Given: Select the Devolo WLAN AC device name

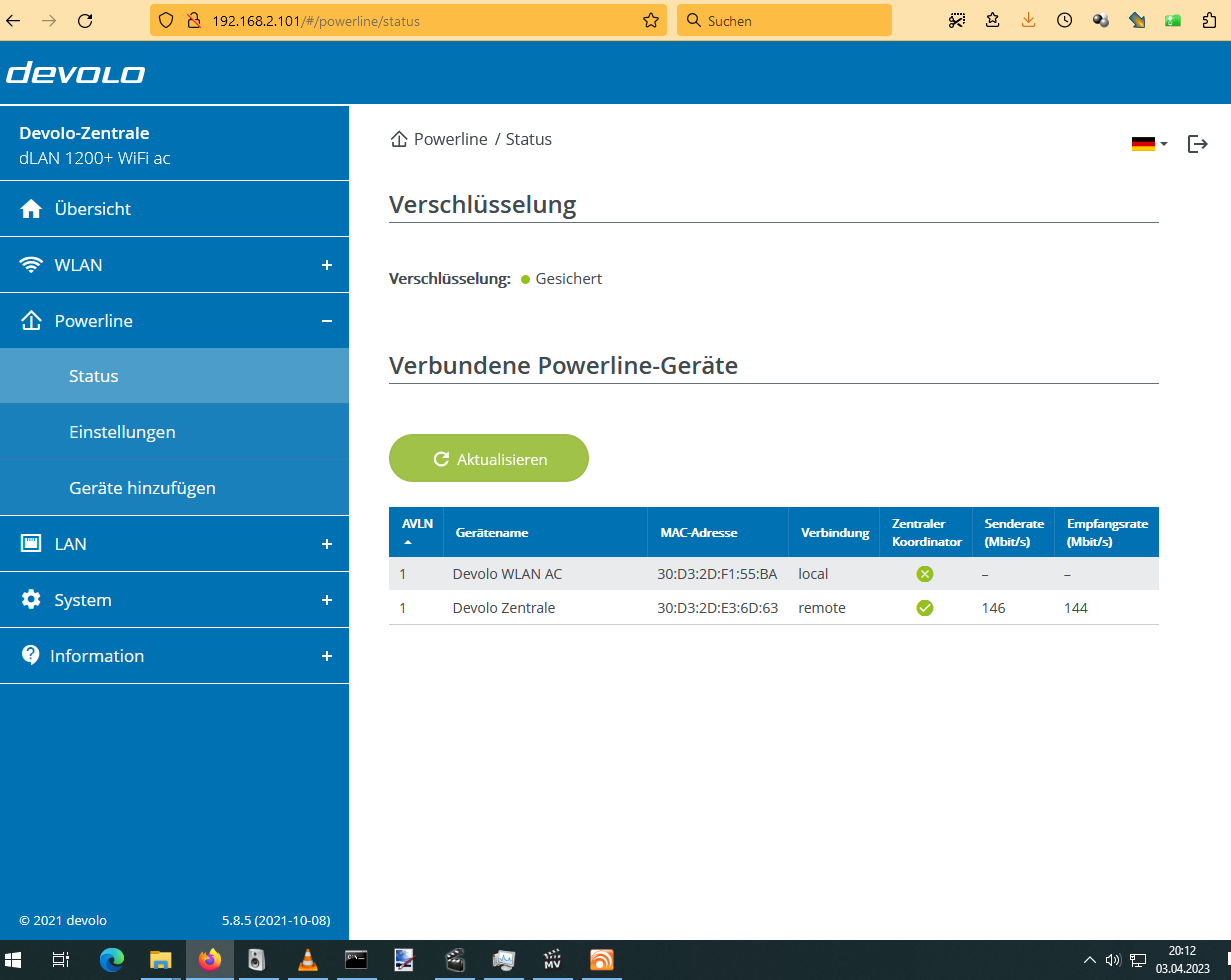Looking at the screenshot, I should point(507,574).
